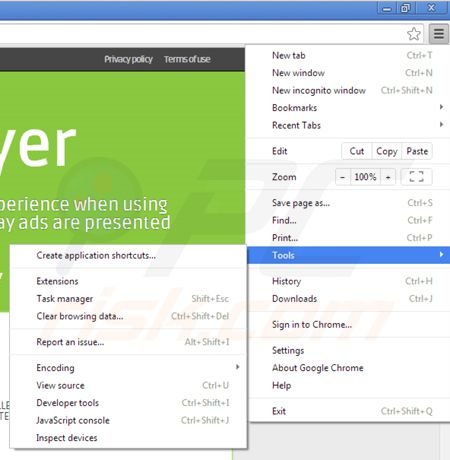Expand the Bookmarks submenu
Image resolution: width=450 pixels, height=460 pixels.
click(348, 108)
